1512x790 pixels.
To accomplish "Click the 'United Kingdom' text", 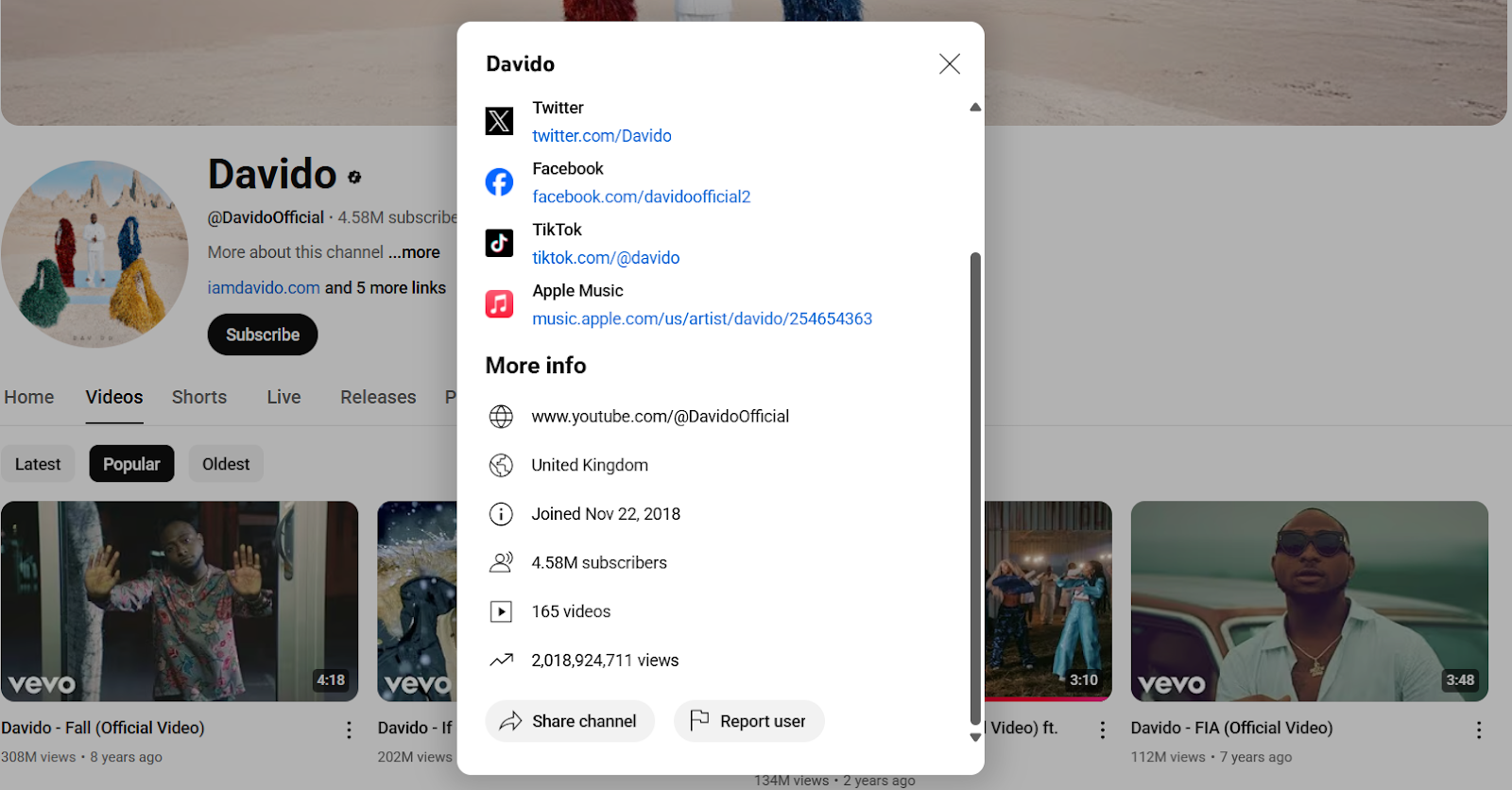I will (x=590, y=465).
